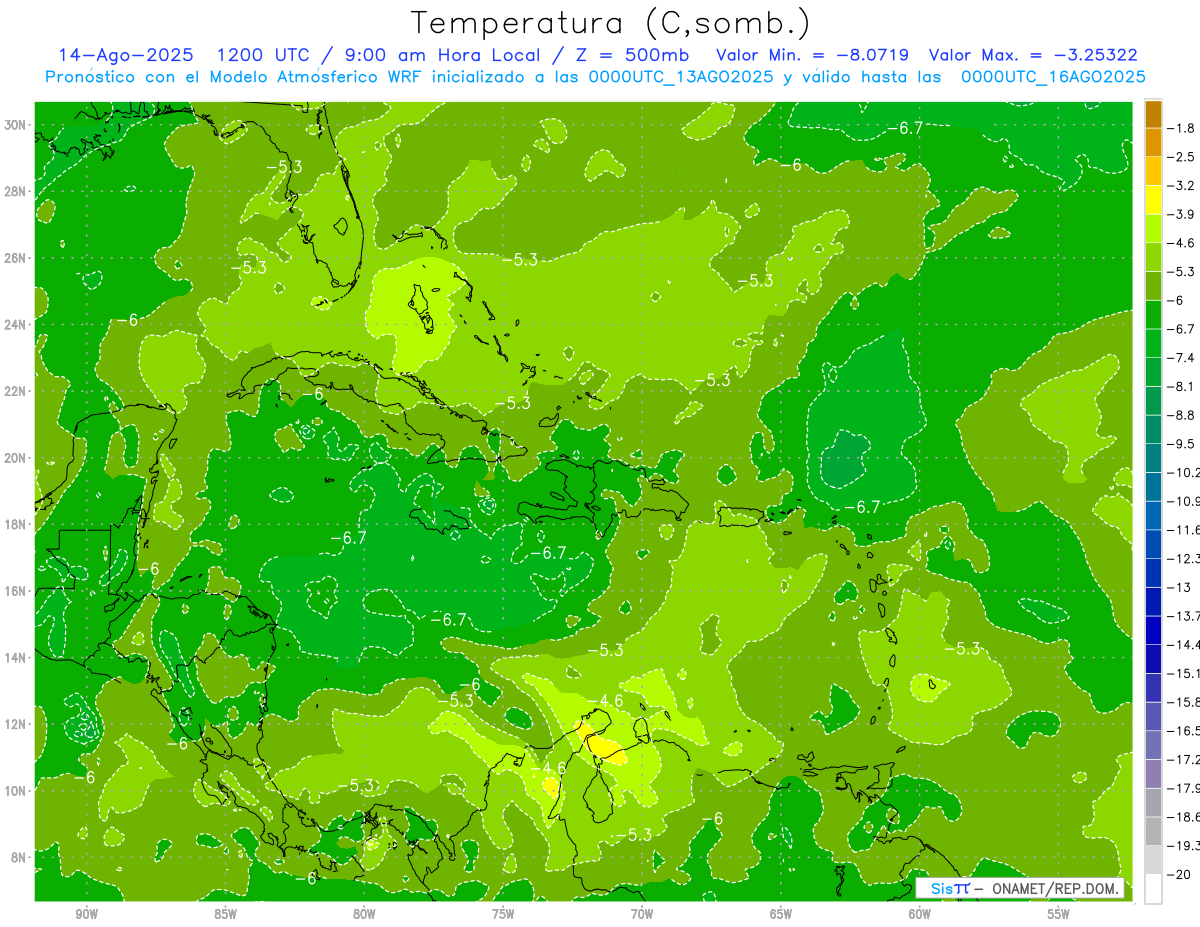Click colorbar label "-20"
1200x927 pixels.
point(1181,875)
